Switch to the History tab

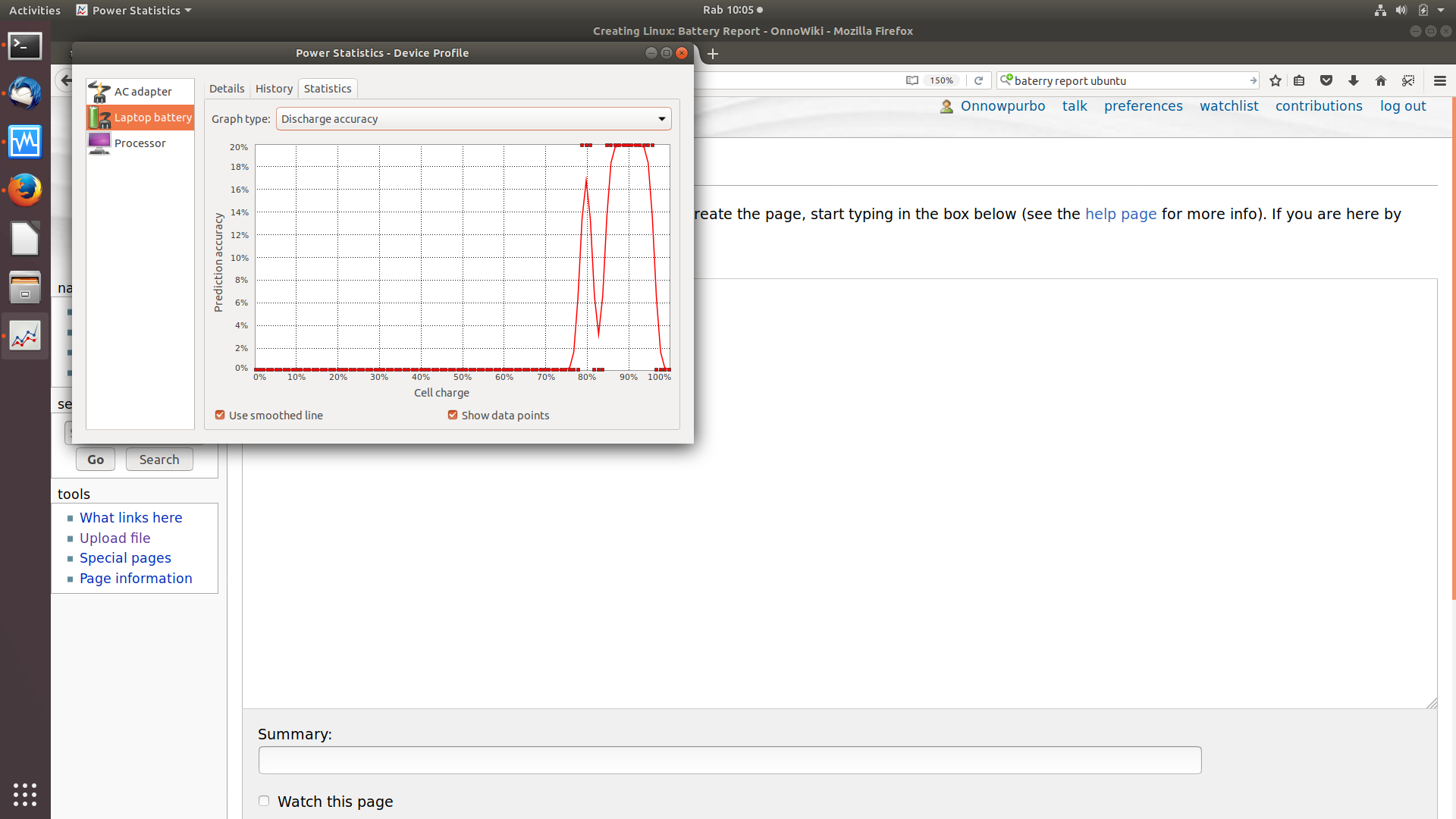tap(274, 89)
